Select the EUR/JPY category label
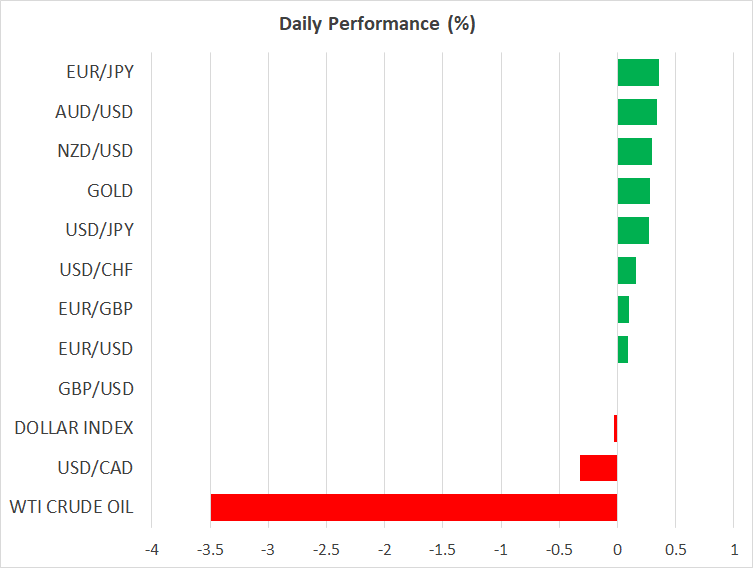The image size is (753, 568). pyautogui.click(x=99, y=72)
